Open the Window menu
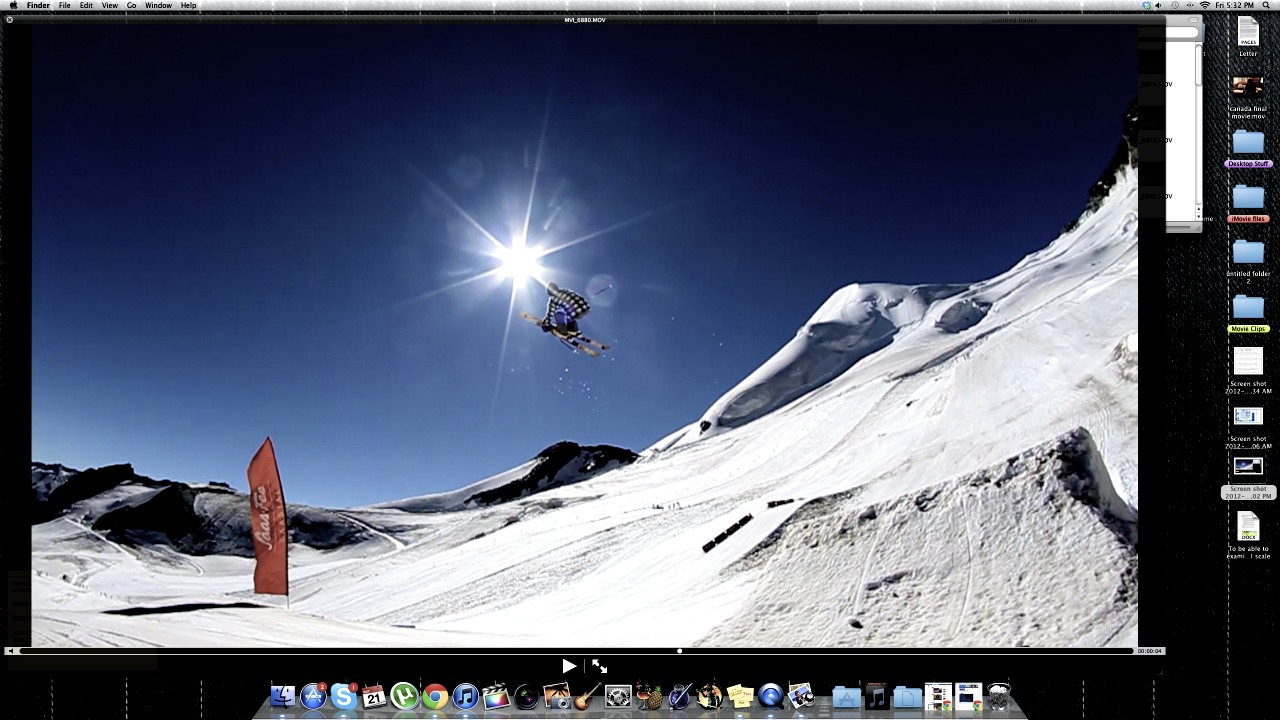1280x720 pixels. click(x=159, y=5)
